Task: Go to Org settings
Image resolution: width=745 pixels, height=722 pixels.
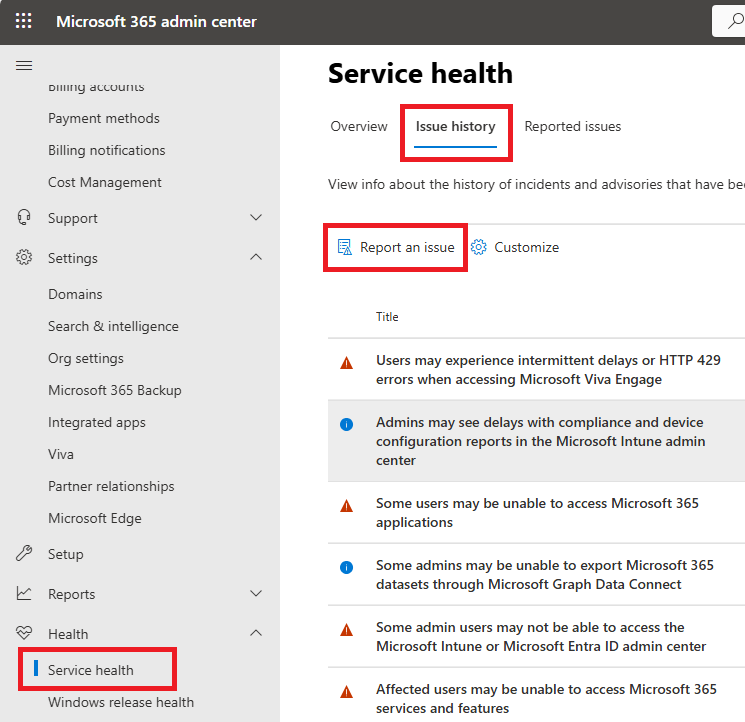Action: pyautogui.click(x=86, y=358)
